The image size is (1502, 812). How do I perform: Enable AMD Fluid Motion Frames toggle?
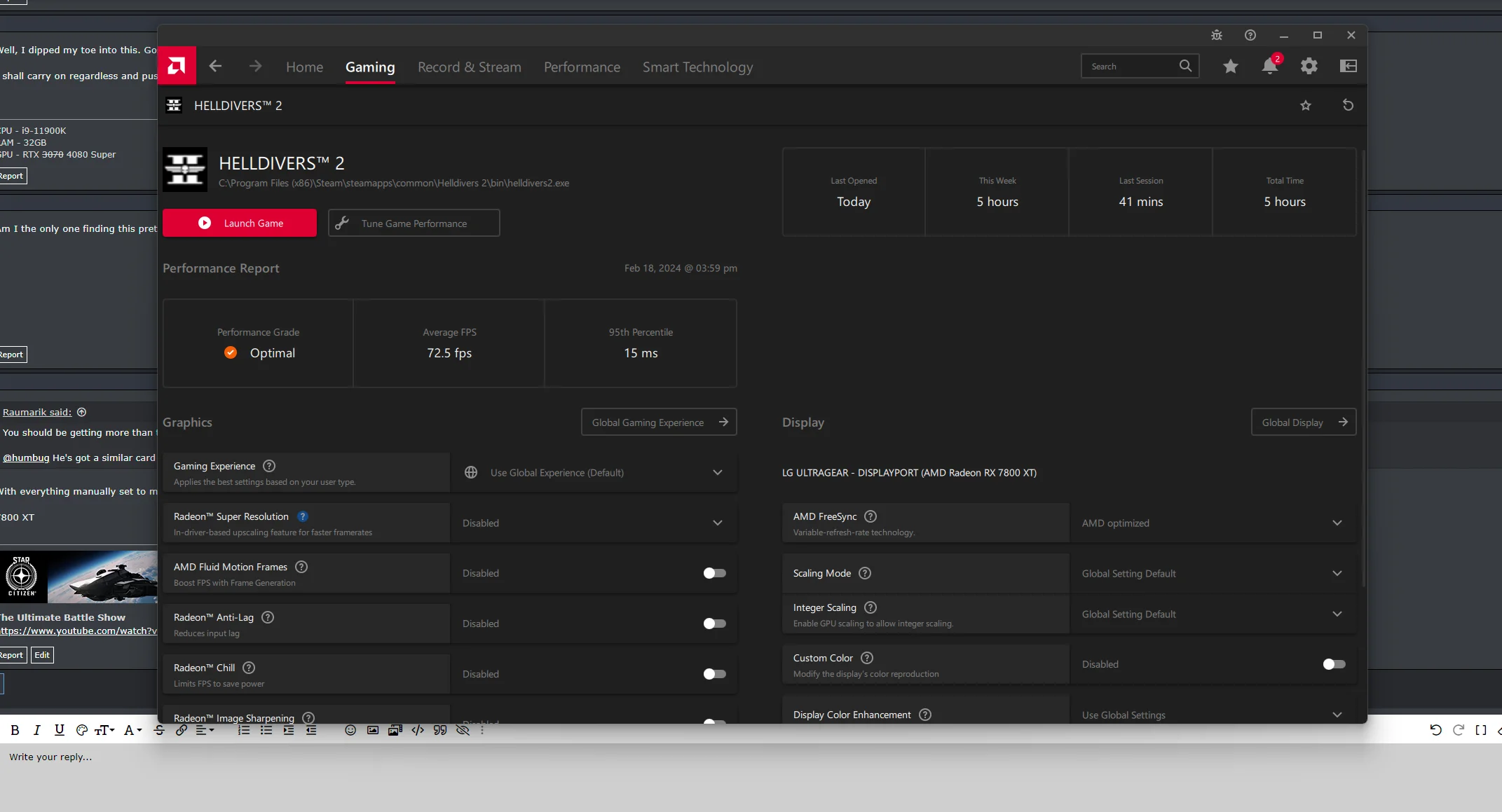pos(714,573)
